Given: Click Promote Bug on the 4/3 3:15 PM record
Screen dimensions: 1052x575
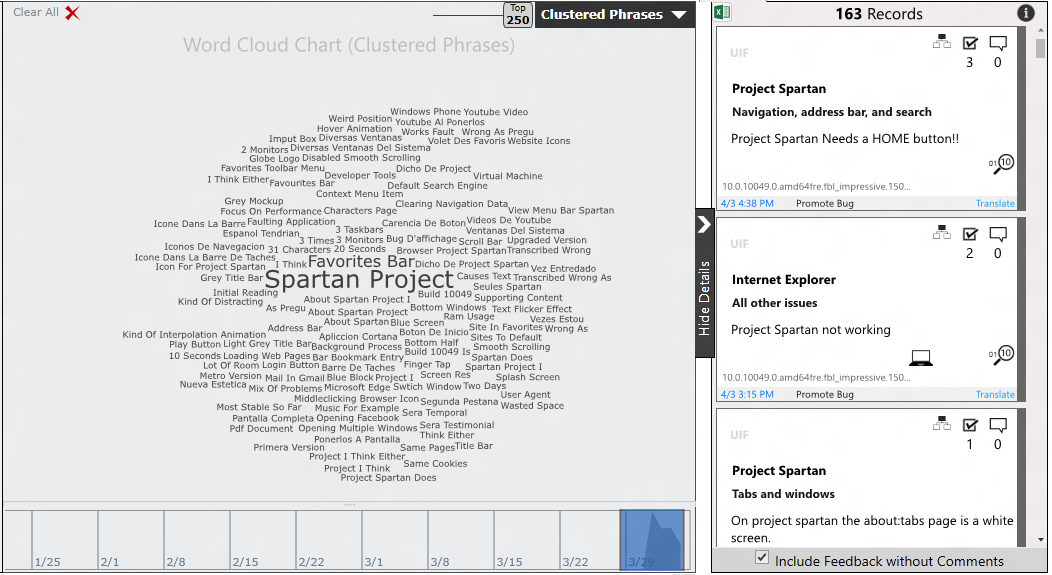Looking at the screenshot, I should pyautogui.click(x=825, y=395).
